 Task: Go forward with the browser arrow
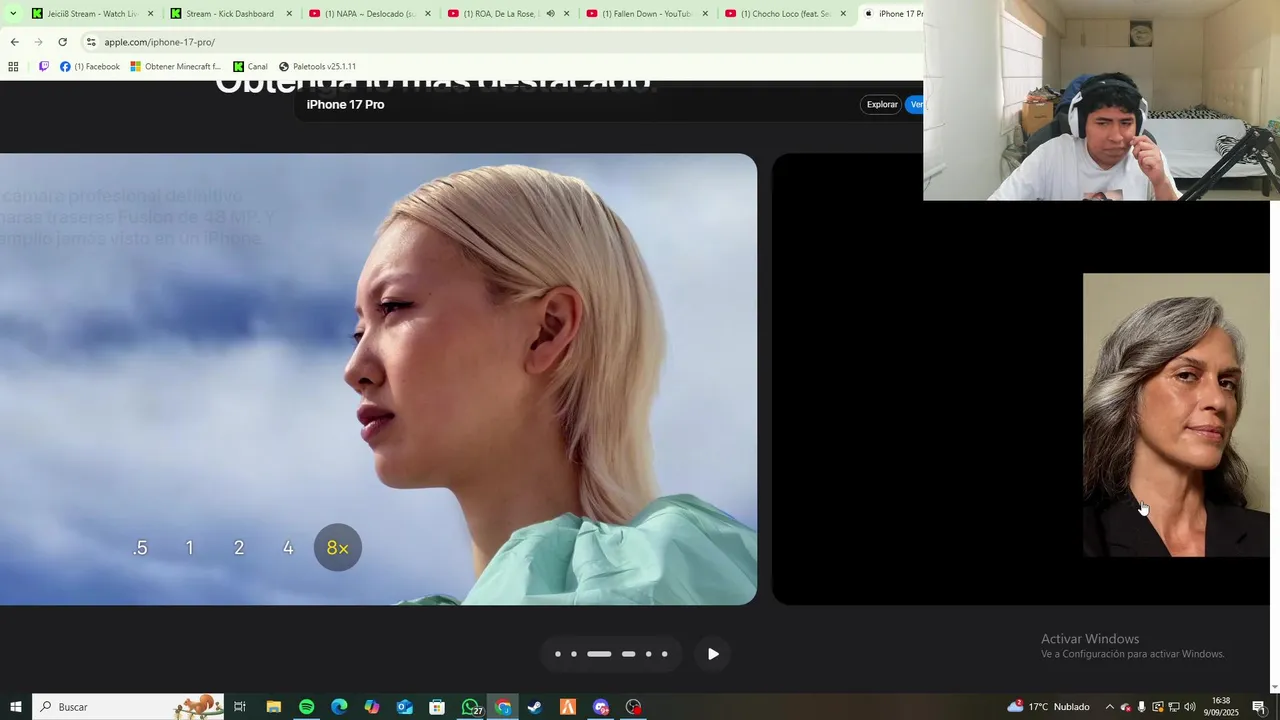coord(38,42)
